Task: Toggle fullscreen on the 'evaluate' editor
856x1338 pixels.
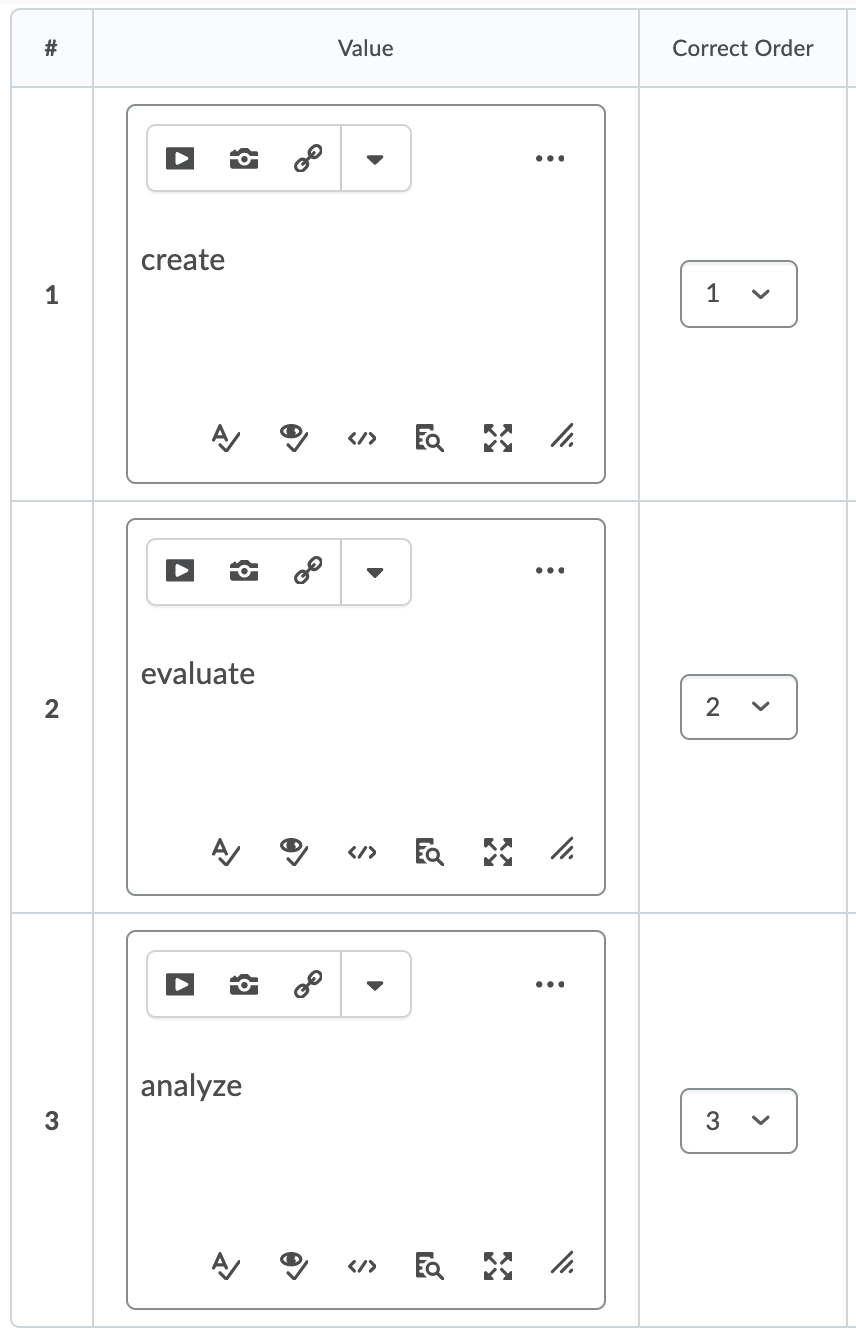Action: [x=497, y=852]
